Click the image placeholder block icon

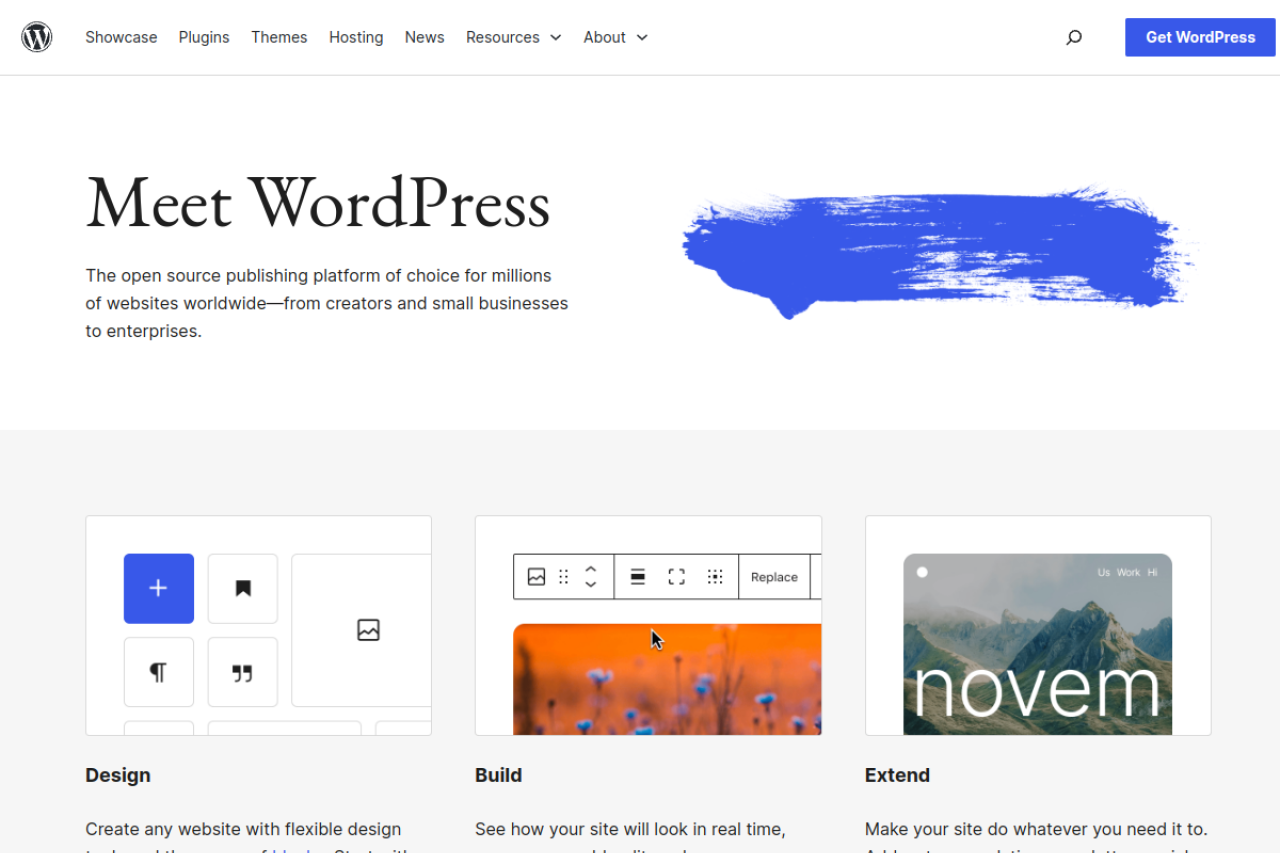[368, 630]
